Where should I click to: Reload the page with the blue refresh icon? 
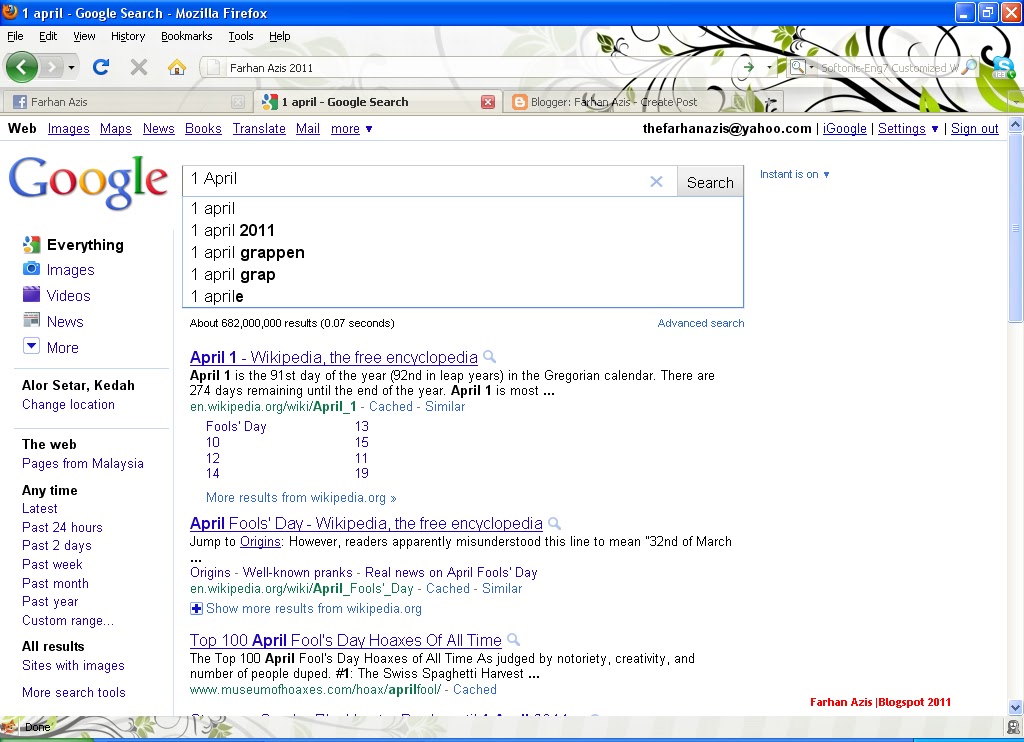point(101,67)
